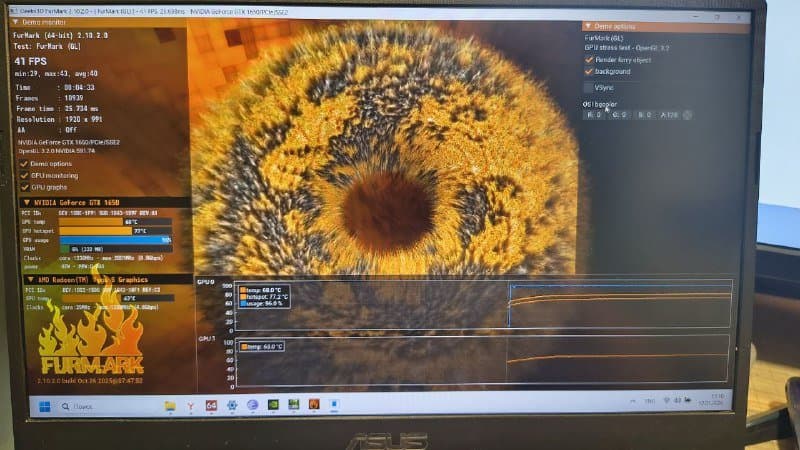The width and height of the screenshot is (800, 450).
Task: Open the Yandex browser taskbar icon
Action: tap(191, 405)
